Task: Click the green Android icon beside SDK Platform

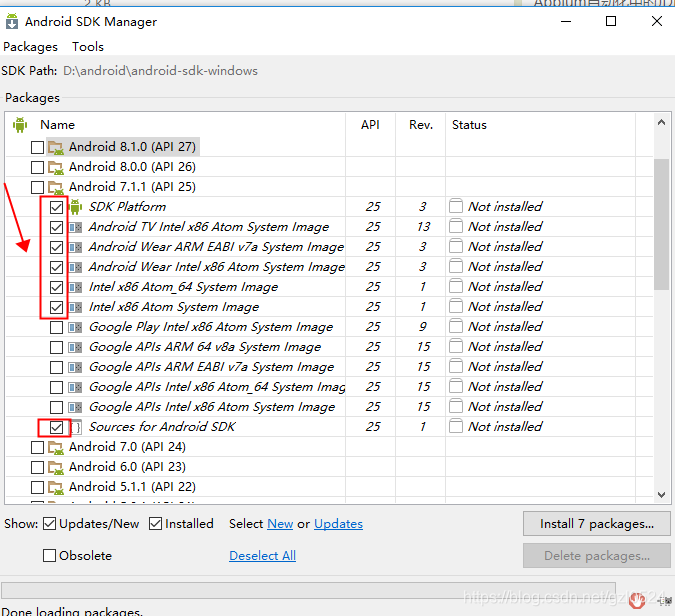Action: coord(75,207)
